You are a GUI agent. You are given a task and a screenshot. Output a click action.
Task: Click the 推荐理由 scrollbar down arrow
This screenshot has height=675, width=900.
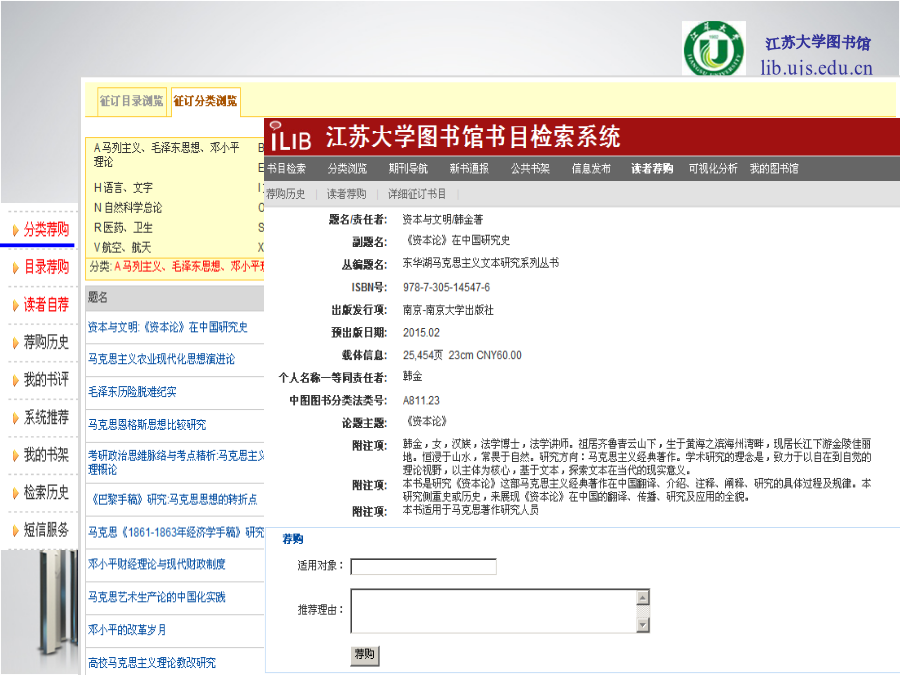643,624
